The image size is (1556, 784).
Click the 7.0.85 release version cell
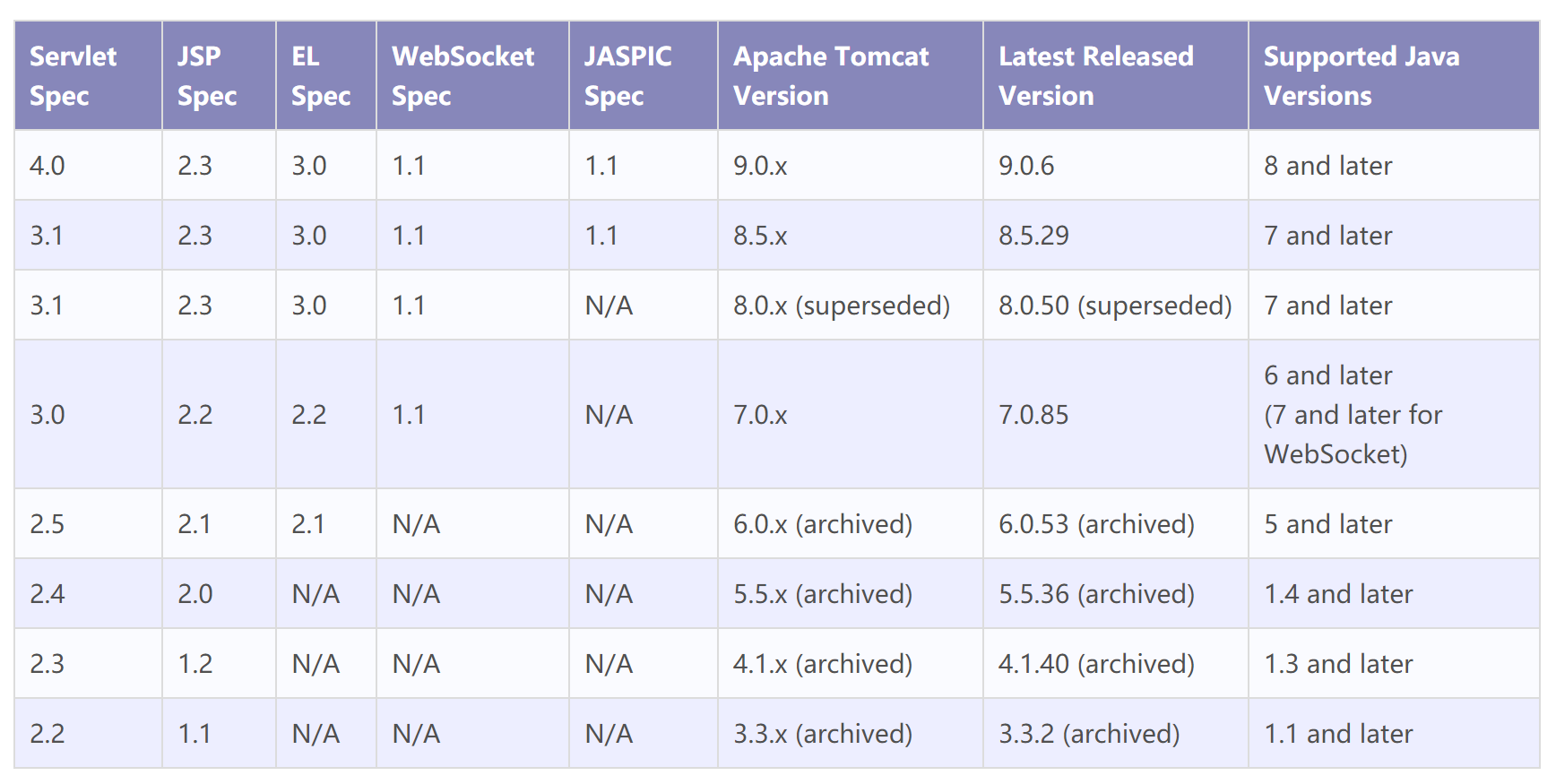tap(1033, 415)
